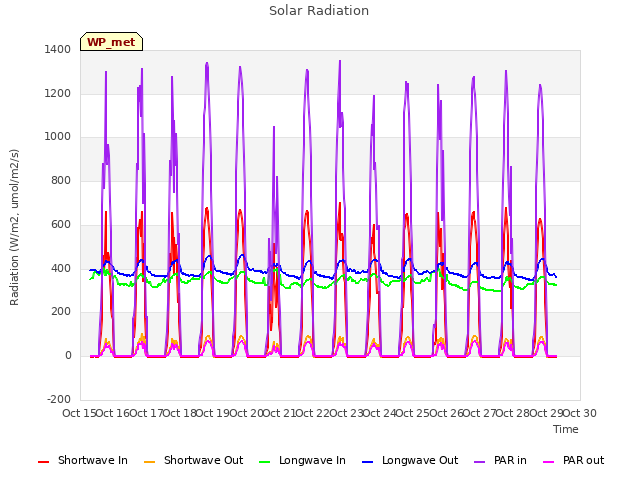Click the Solar Radiation chart title
640x480 pixels.
319,11
